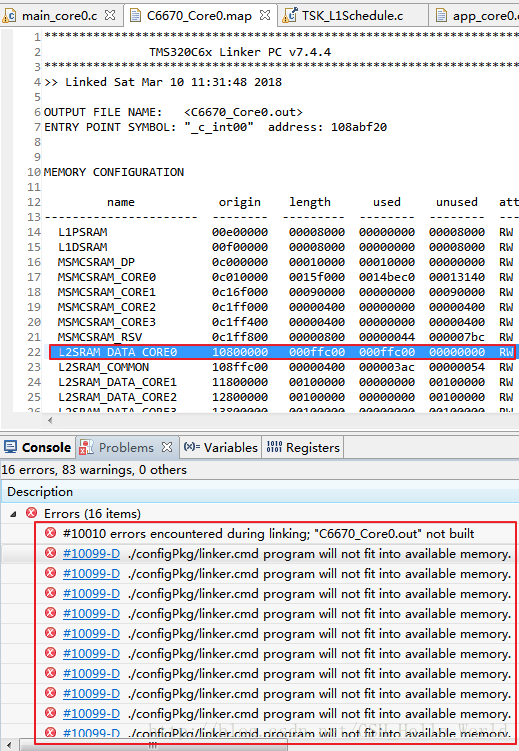Click the OUTPUT FILE NAME line

(x=173, y=112)
